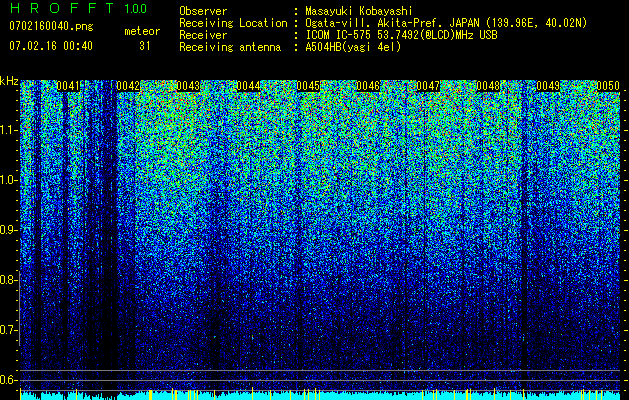Click the 0.6 frequency axis label
The image size is (629, 400).
tap(9, 380)
